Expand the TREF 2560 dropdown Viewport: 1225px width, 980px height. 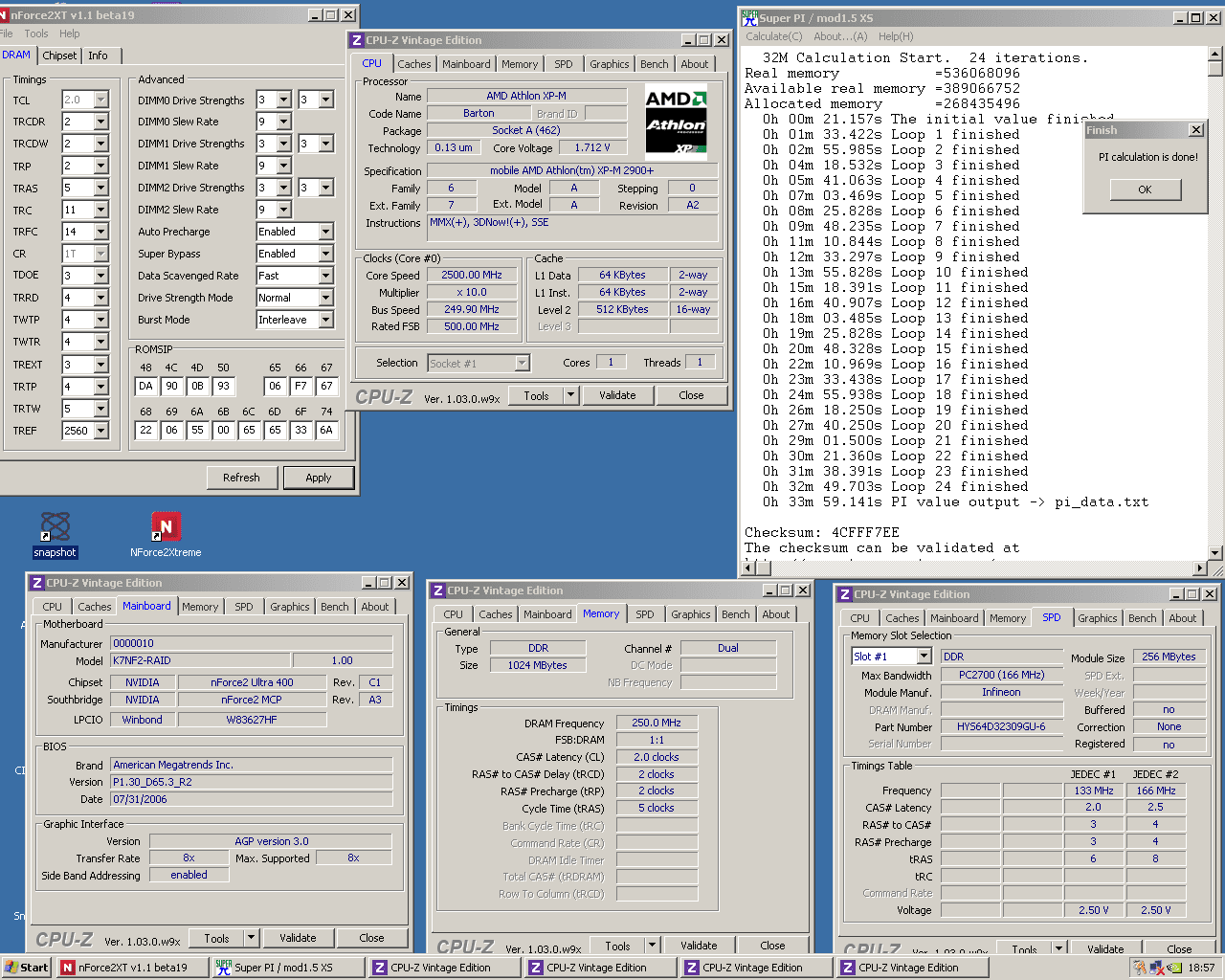(100, 431)
